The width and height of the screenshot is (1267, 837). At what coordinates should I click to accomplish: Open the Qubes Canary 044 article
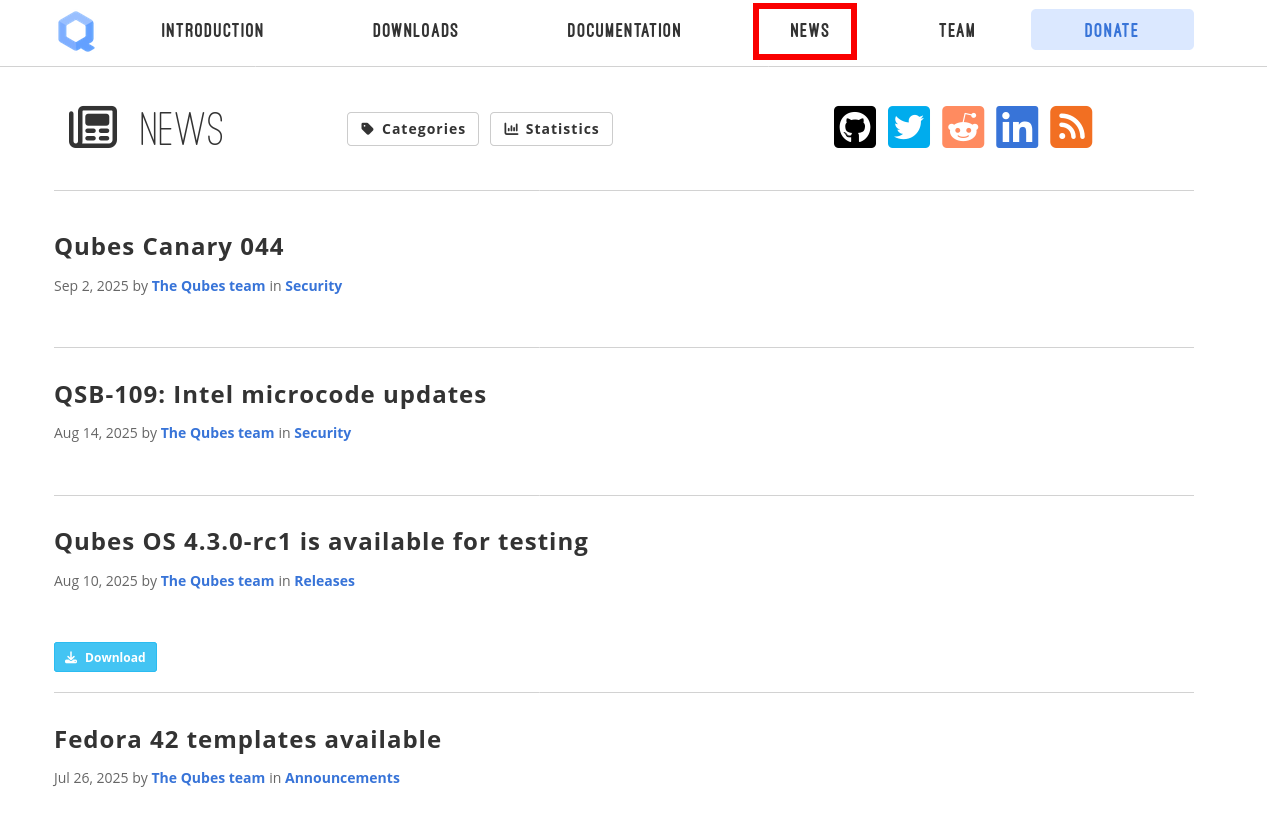tap(169, 246)
